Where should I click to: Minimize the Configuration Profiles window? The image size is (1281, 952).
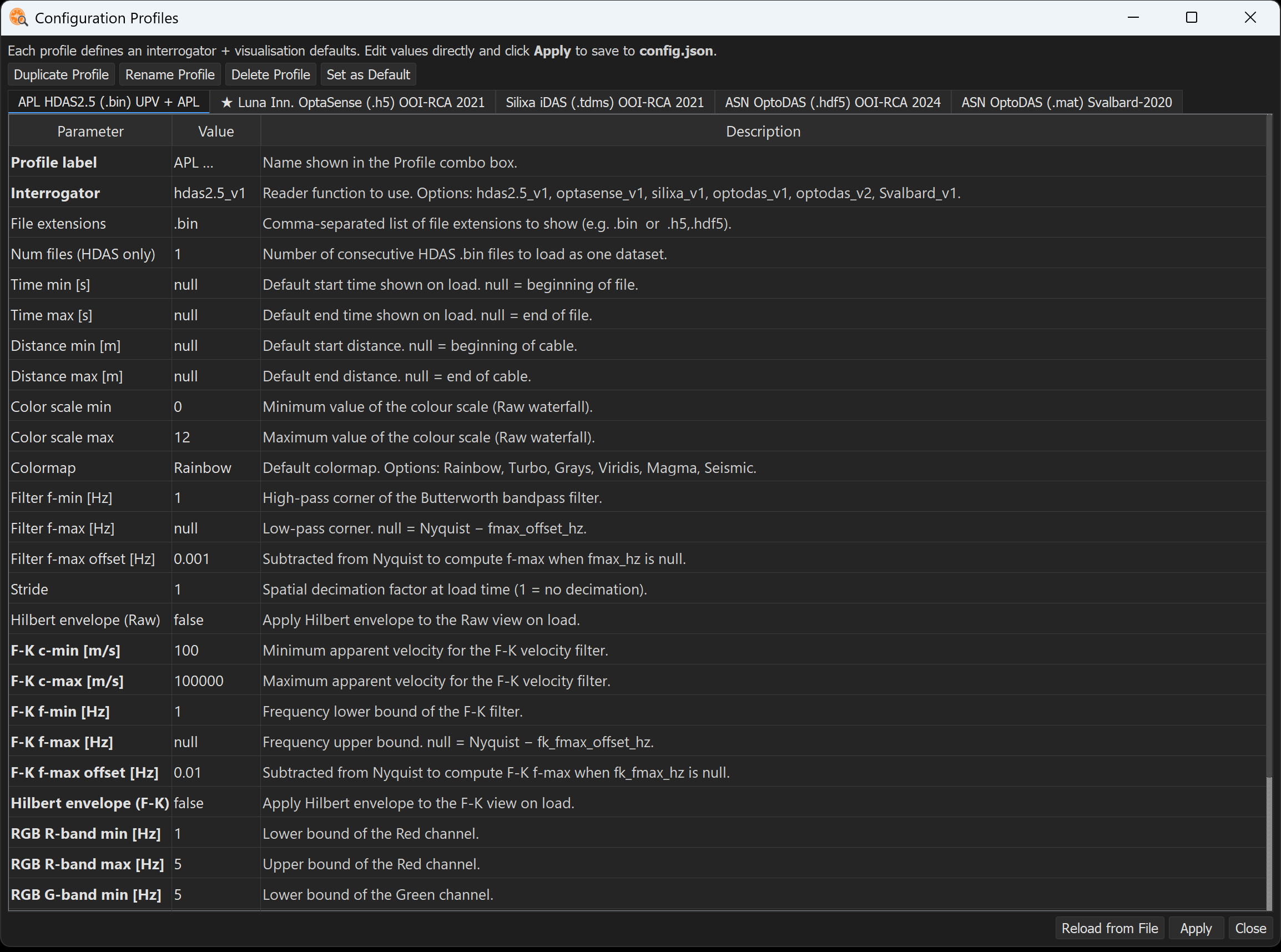pos(1133,18)
